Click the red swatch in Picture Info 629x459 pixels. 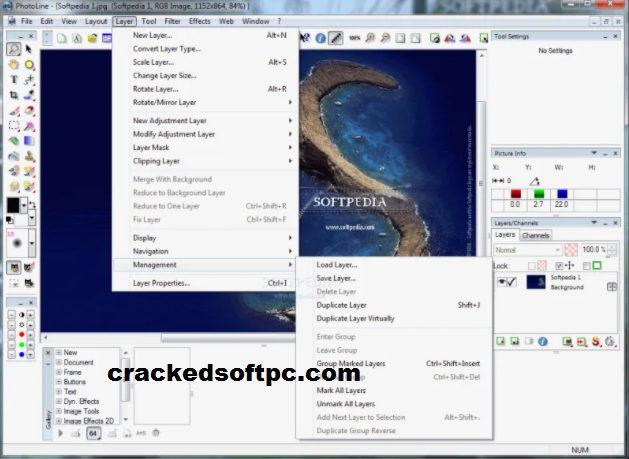point(515,194)
